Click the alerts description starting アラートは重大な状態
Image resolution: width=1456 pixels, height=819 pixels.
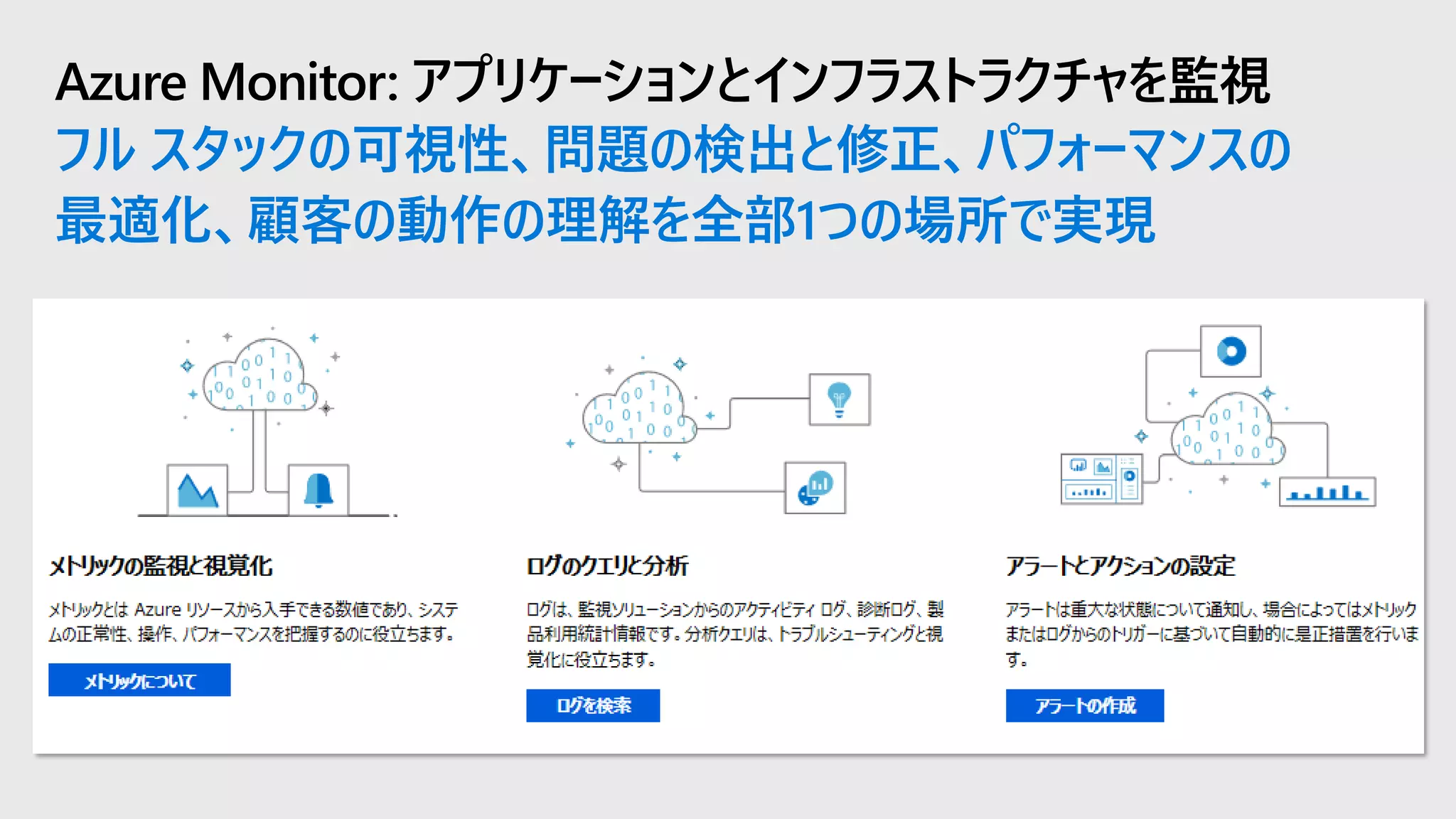coord(1212,634)
